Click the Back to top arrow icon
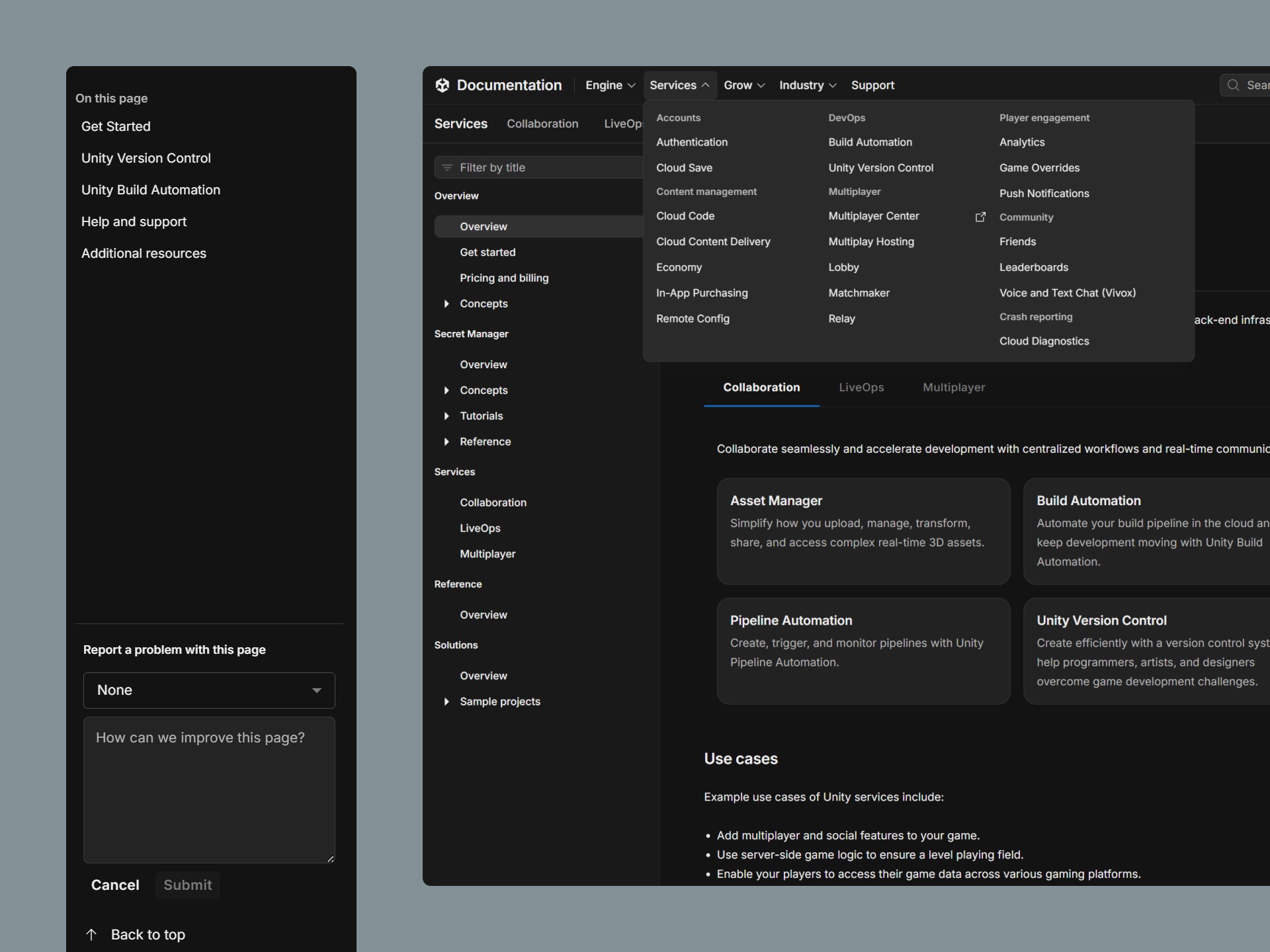The width and height of the screenshot is (1270, 952). [92, 934]
